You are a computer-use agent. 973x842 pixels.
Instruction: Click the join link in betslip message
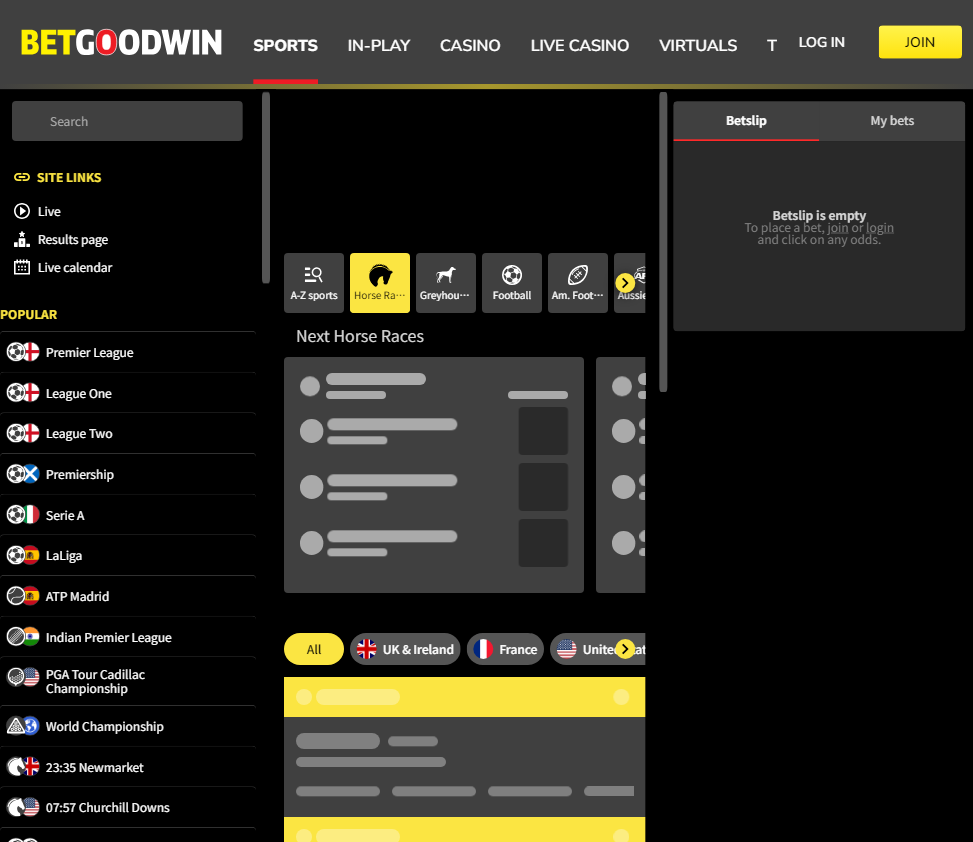pos(838,228)
